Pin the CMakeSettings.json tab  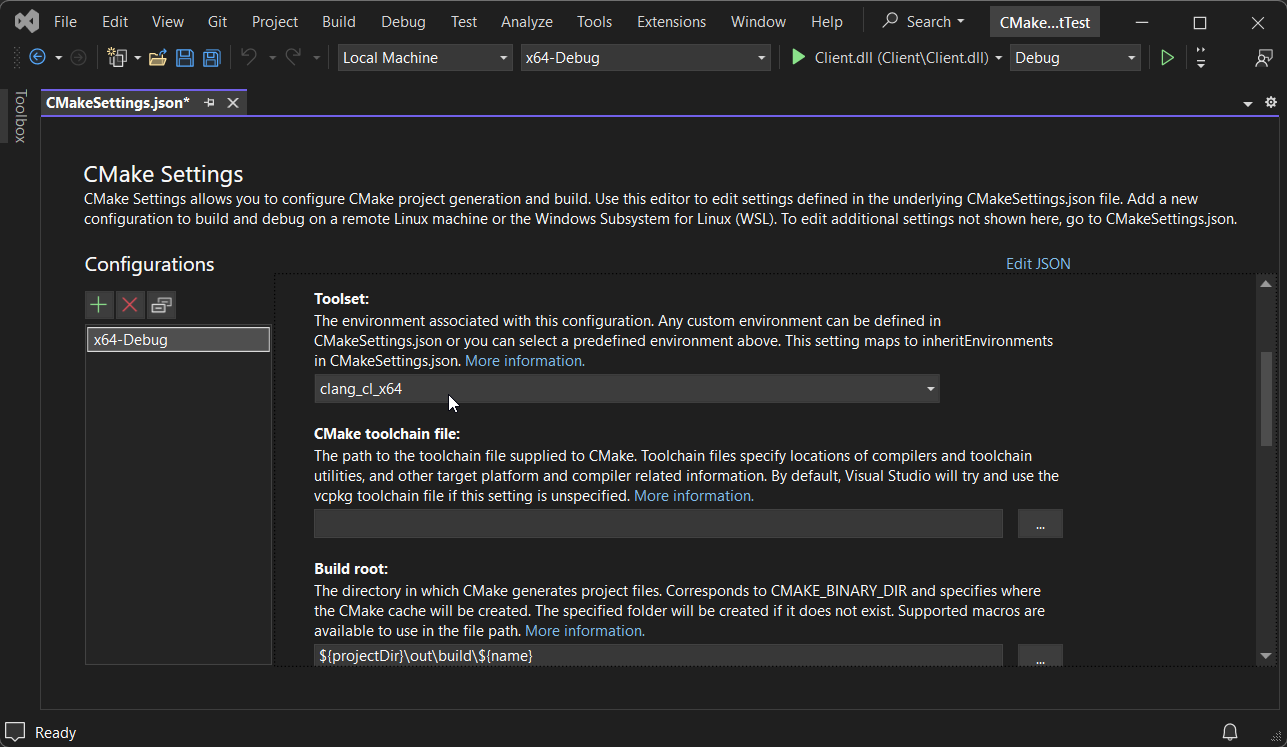tap(210, 103)
